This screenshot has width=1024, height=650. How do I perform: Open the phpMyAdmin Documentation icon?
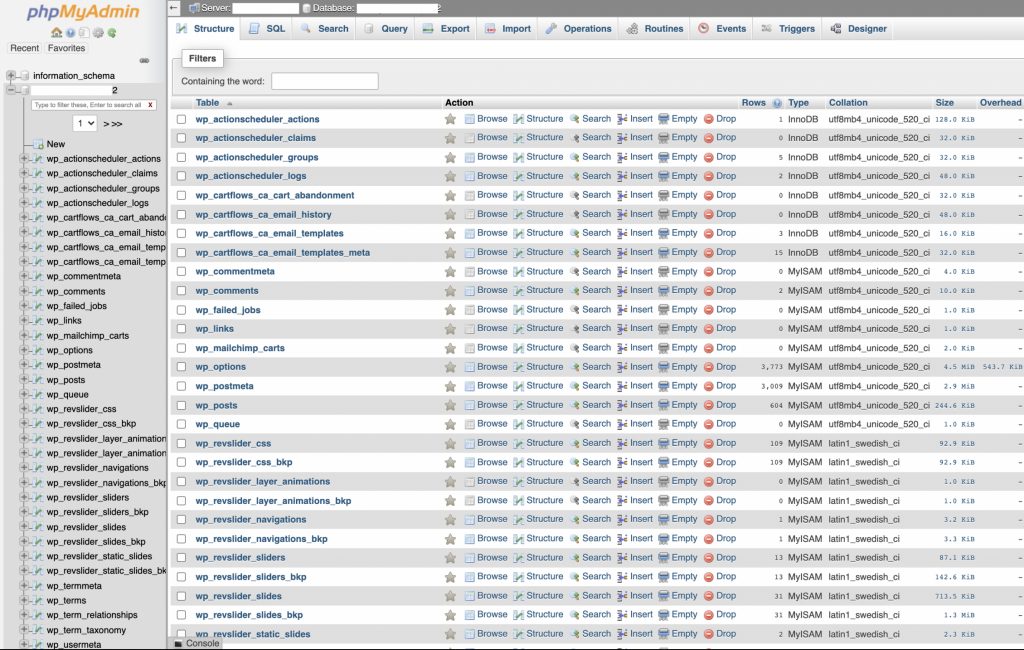[x=86, y=33]
